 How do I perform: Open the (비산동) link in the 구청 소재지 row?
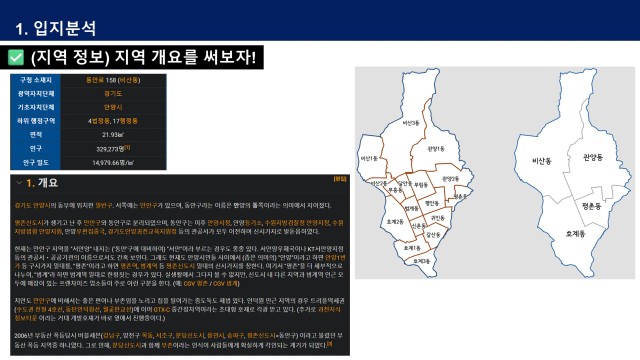129,80
